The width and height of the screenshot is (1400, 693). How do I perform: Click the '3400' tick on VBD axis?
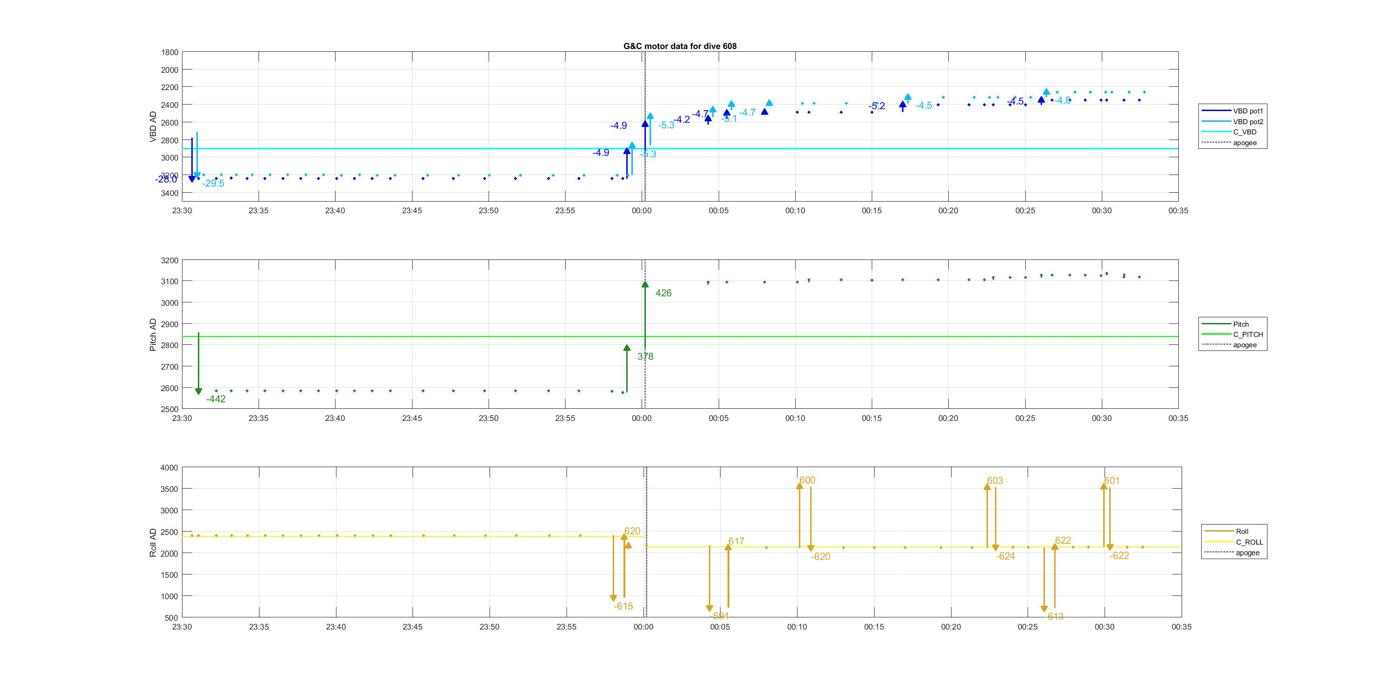[170, 193]
